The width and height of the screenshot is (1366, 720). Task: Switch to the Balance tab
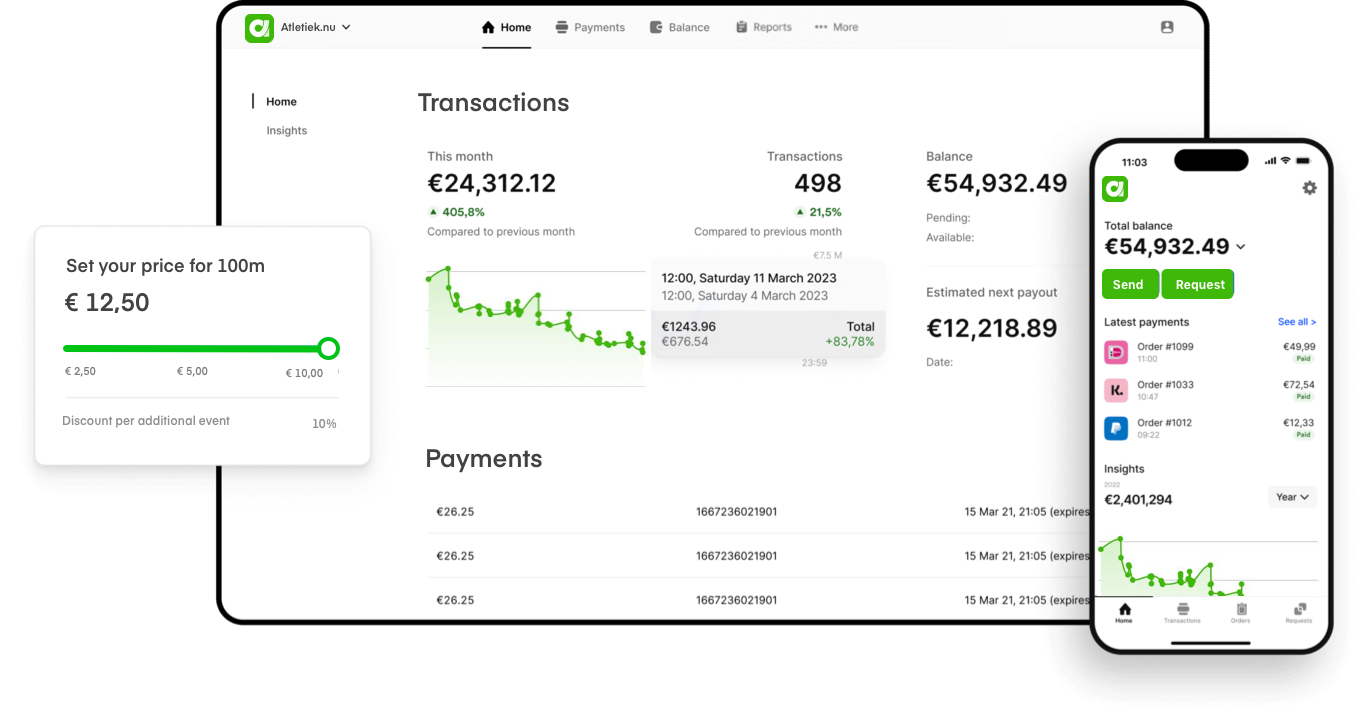(x=680, y=27)
